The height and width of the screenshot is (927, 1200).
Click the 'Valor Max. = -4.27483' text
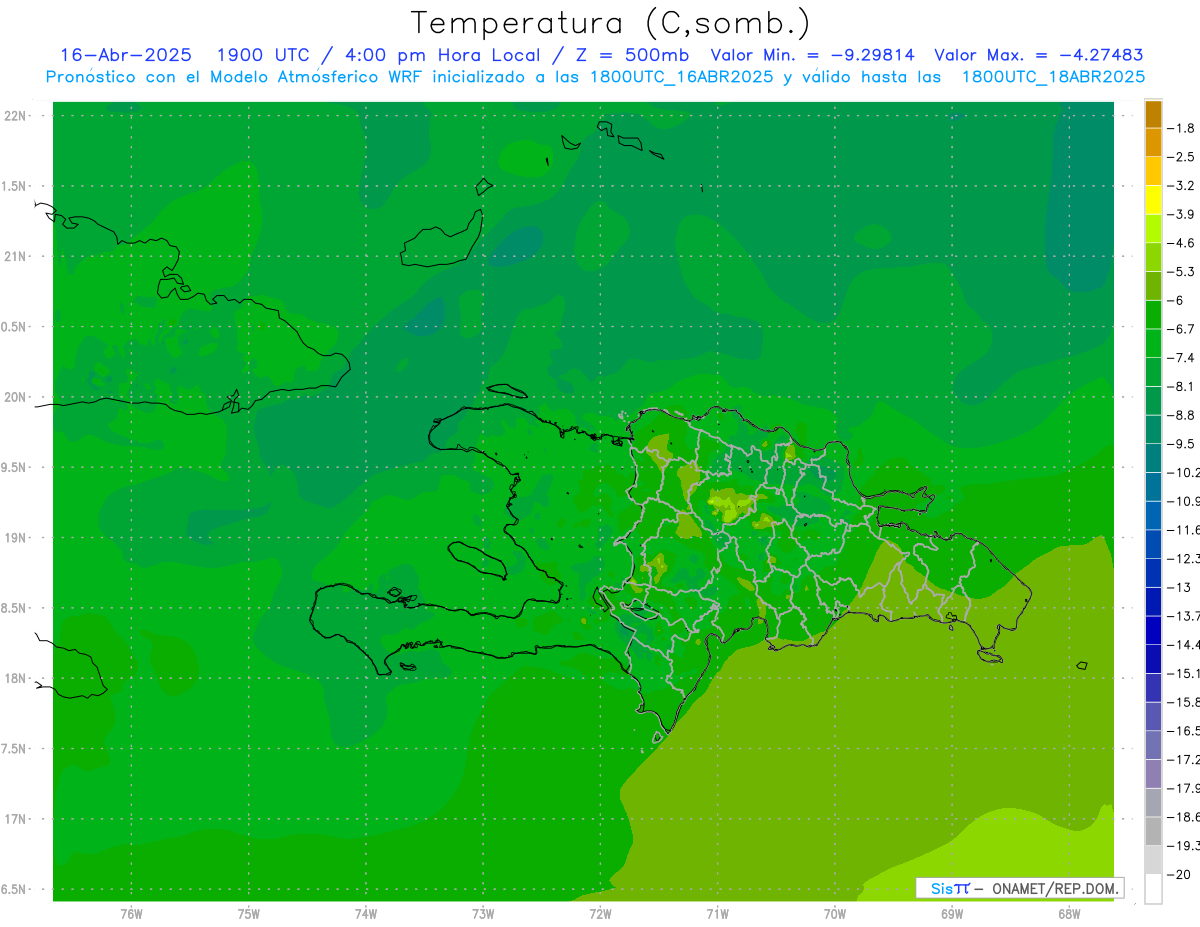pos(1039,55)
